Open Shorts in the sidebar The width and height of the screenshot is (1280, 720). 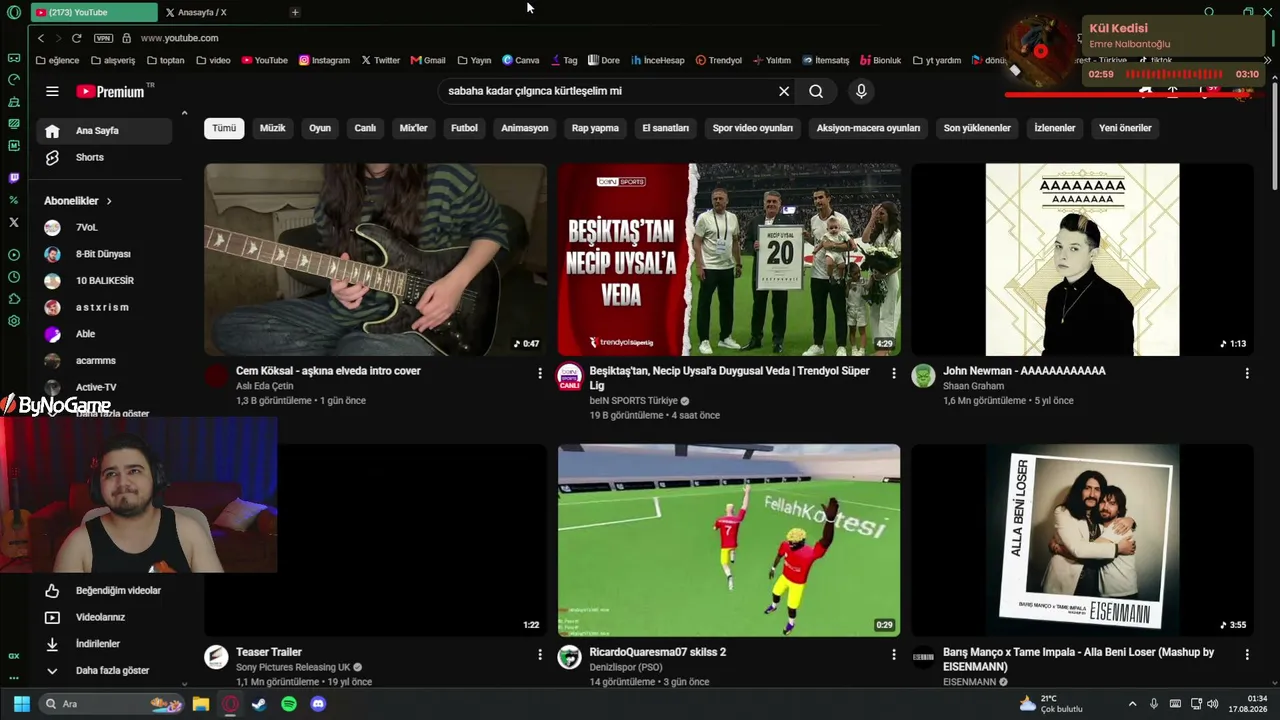pyautogui.click(x=104, y=157)
